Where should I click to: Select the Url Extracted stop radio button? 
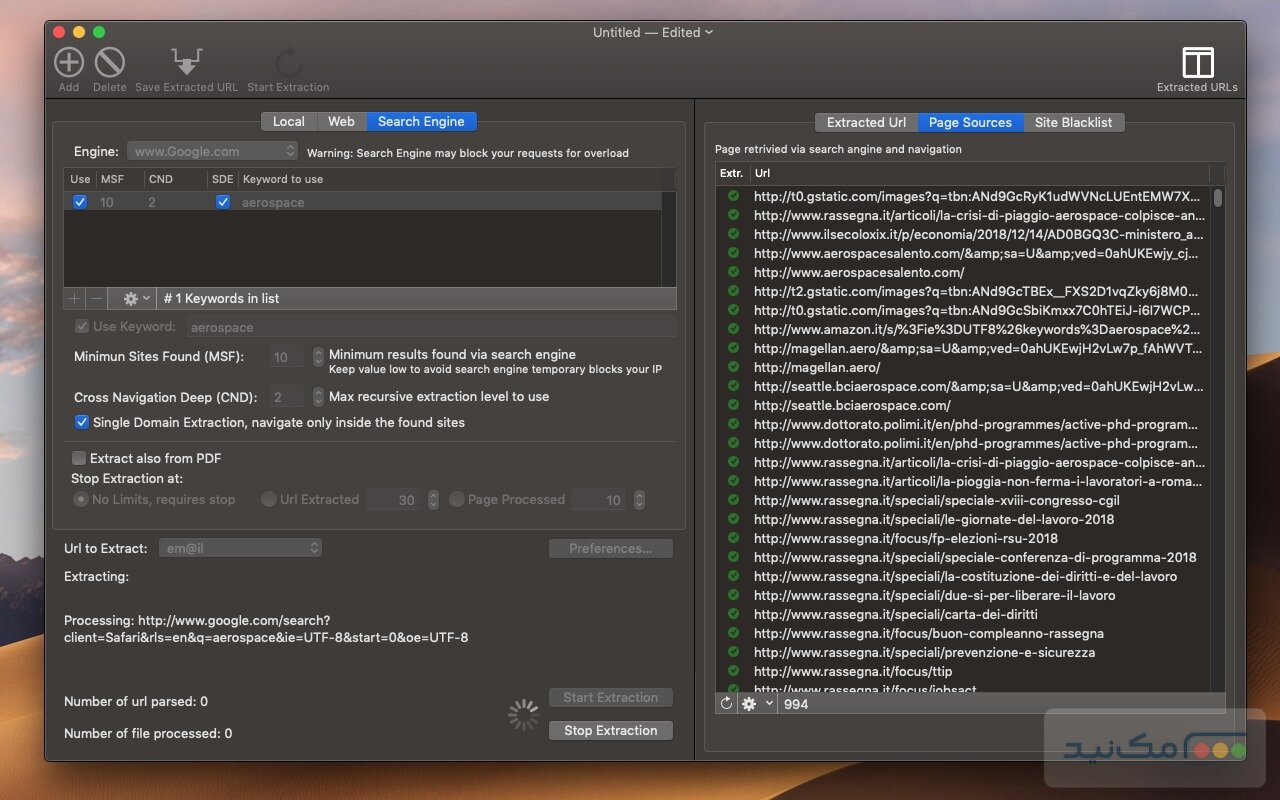coord(268,499)
